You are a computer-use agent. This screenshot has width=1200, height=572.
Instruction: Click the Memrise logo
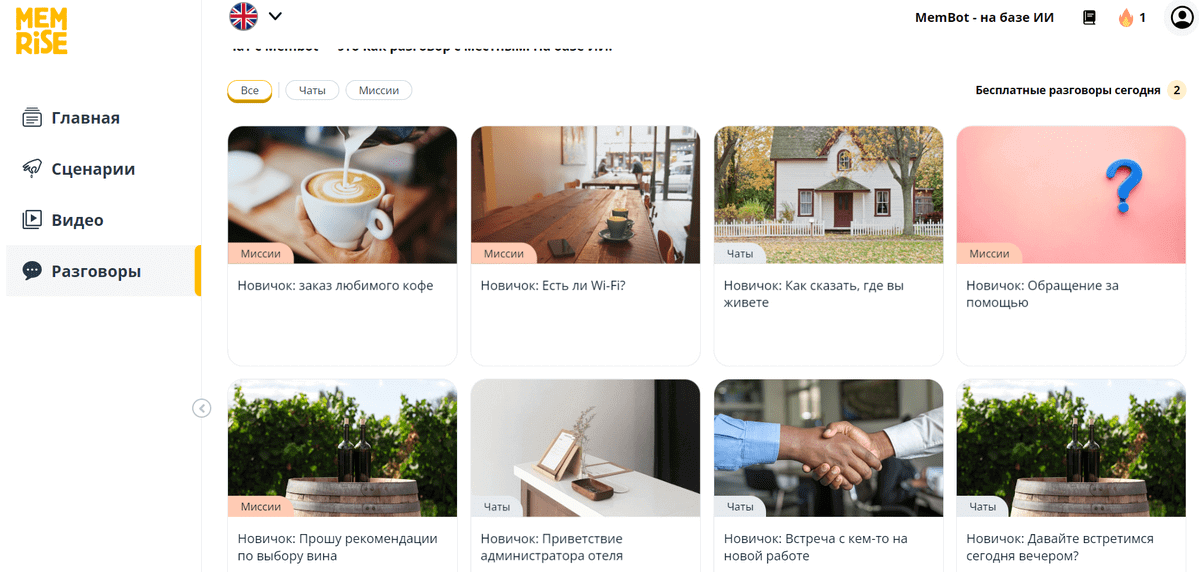(41, 30)
